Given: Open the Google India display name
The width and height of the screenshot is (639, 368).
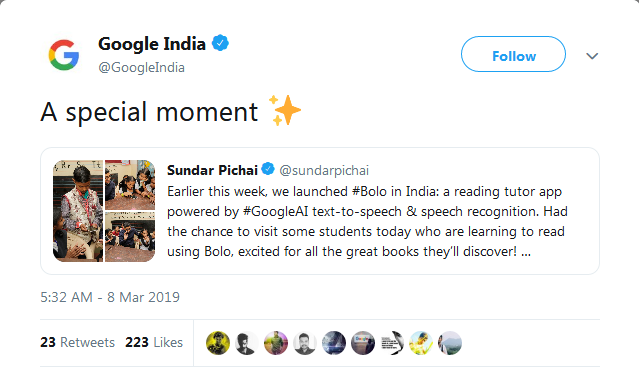Looking at the screenshot, I should pyautogui.click(x=152, y=44).
